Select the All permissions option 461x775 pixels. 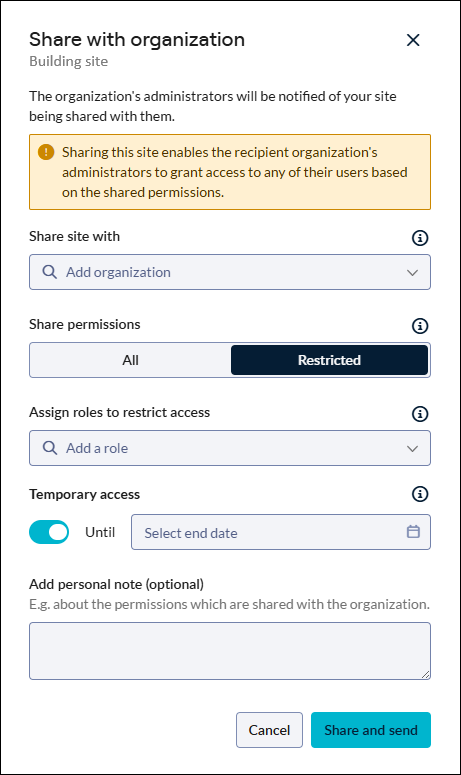tap(130, 360)
